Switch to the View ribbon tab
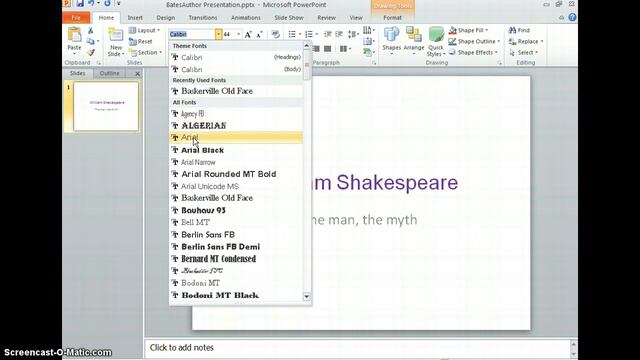This screenshot has width=640, height=360. pos(356,18)
